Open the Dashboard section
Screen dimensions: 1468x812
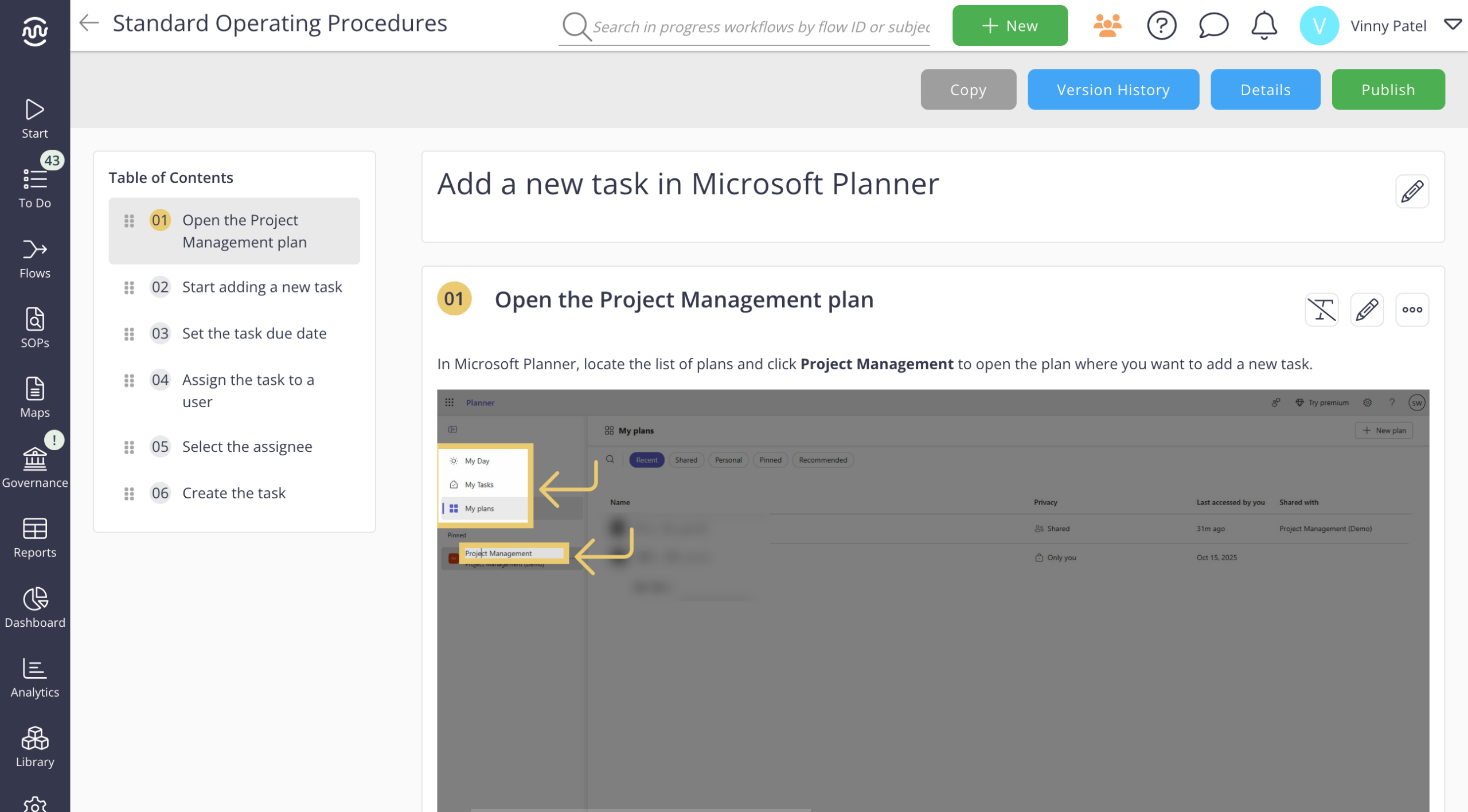click(35, 608)
